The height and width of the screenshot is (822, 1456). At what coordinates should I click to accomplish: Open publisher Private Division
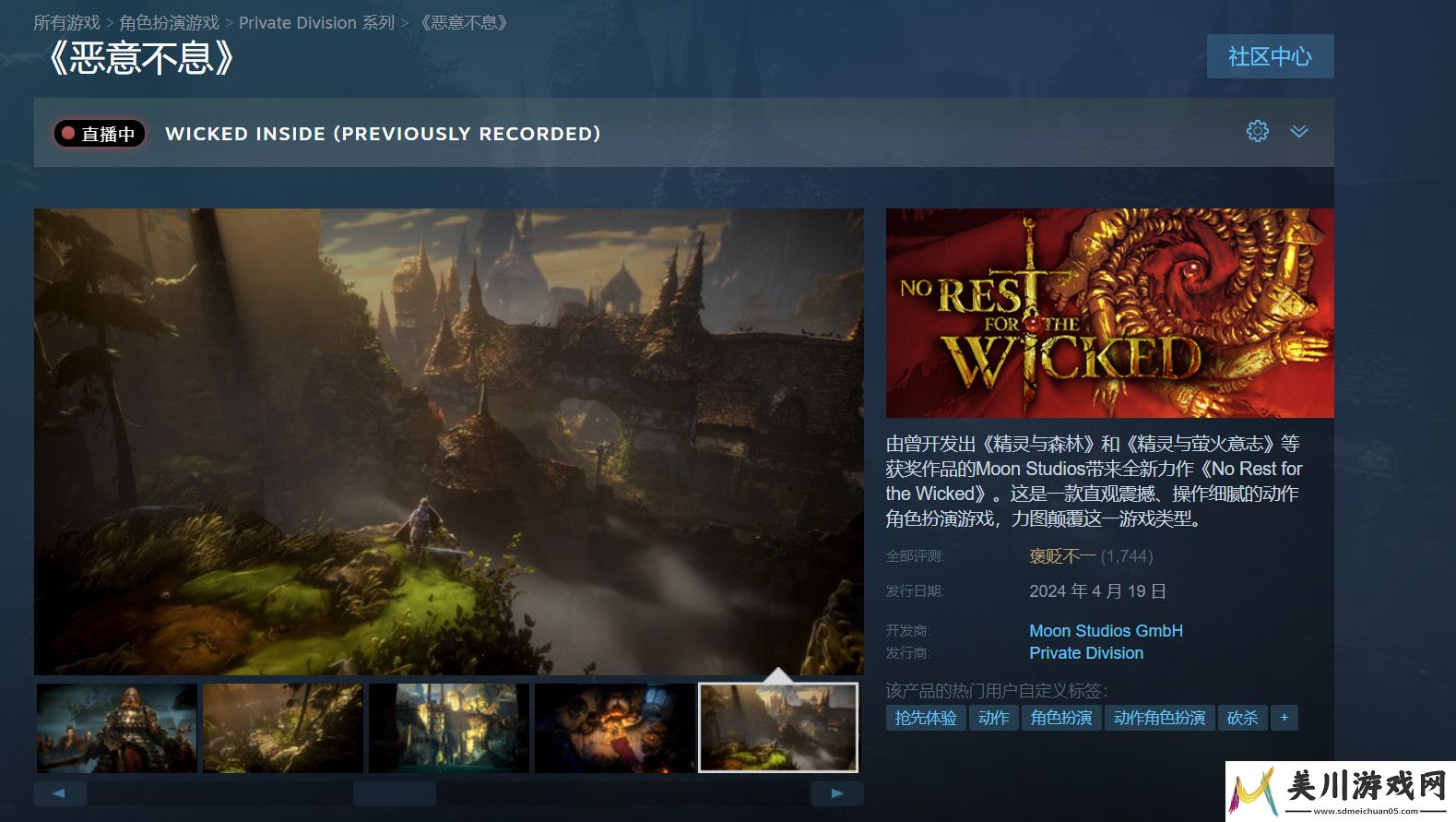pyautogui.click(x=1086, y=653)
